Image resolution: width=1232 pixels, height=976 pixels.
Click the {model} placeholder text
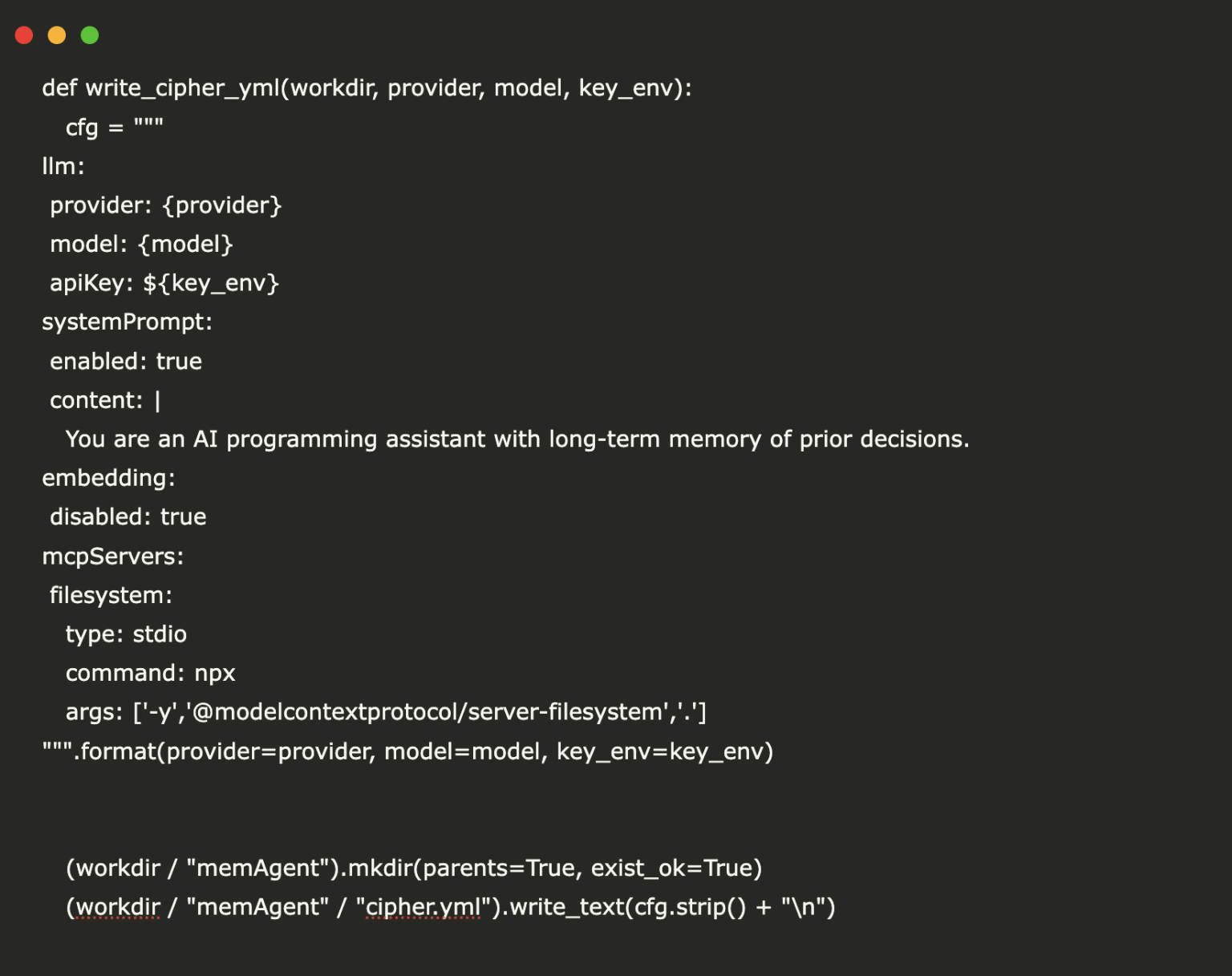[x=185, y=244]
